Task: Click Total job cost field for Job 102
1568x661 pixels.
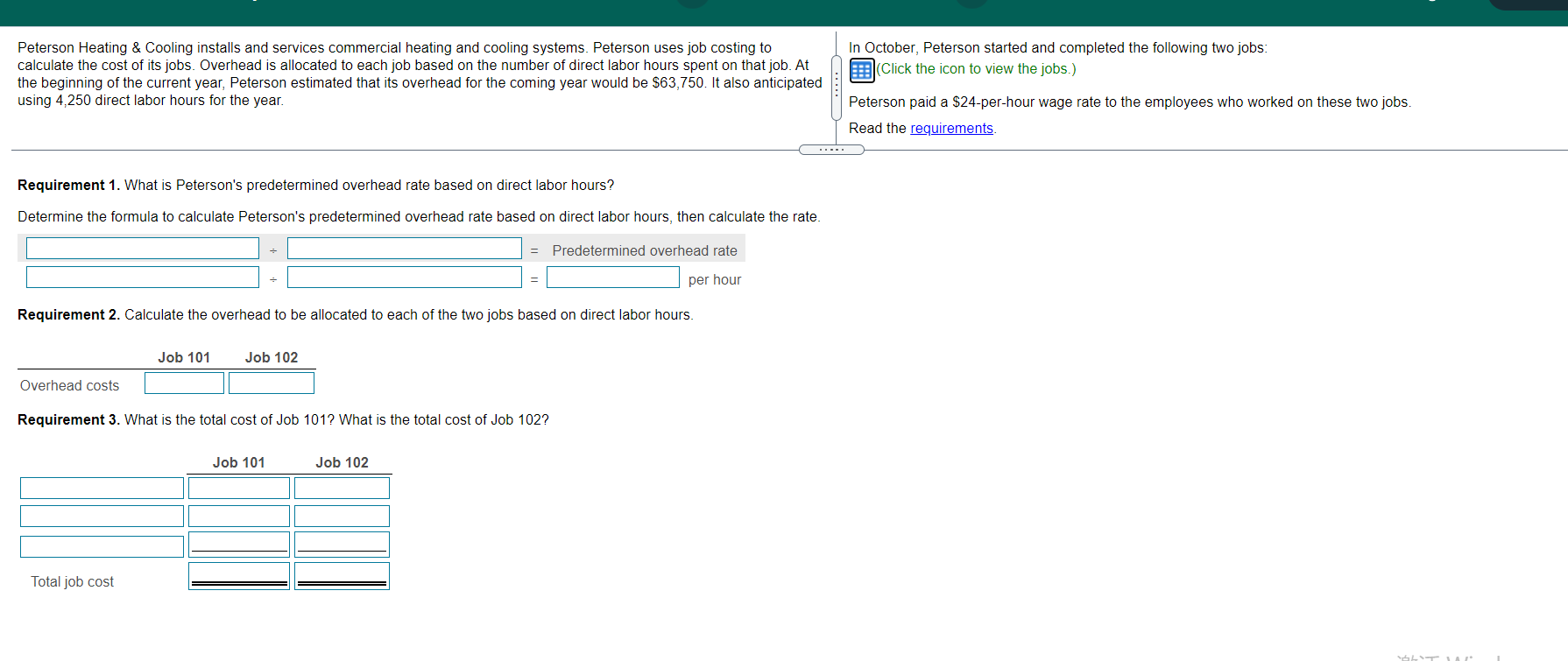Action: [342, 576]
